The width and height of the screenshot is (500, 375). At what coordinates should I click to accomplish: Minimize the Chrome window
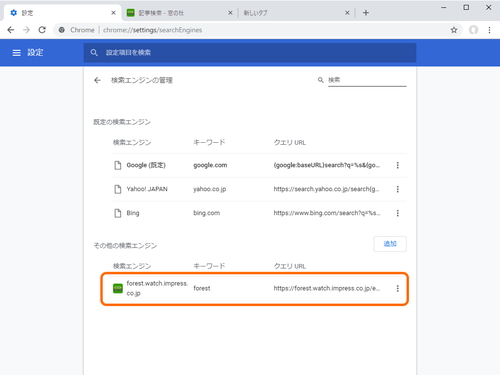pos(443,7)
